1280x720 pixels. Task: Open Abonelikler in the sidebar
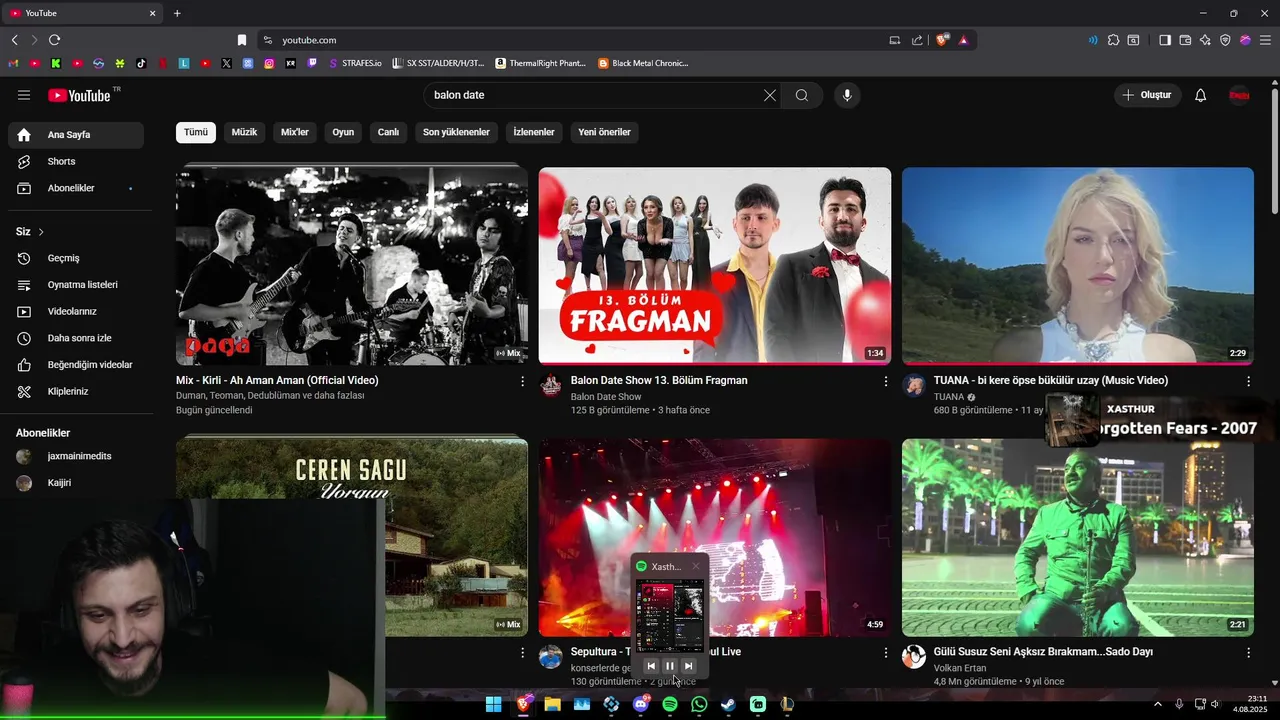pyautogui.click(x=76, y=188)
